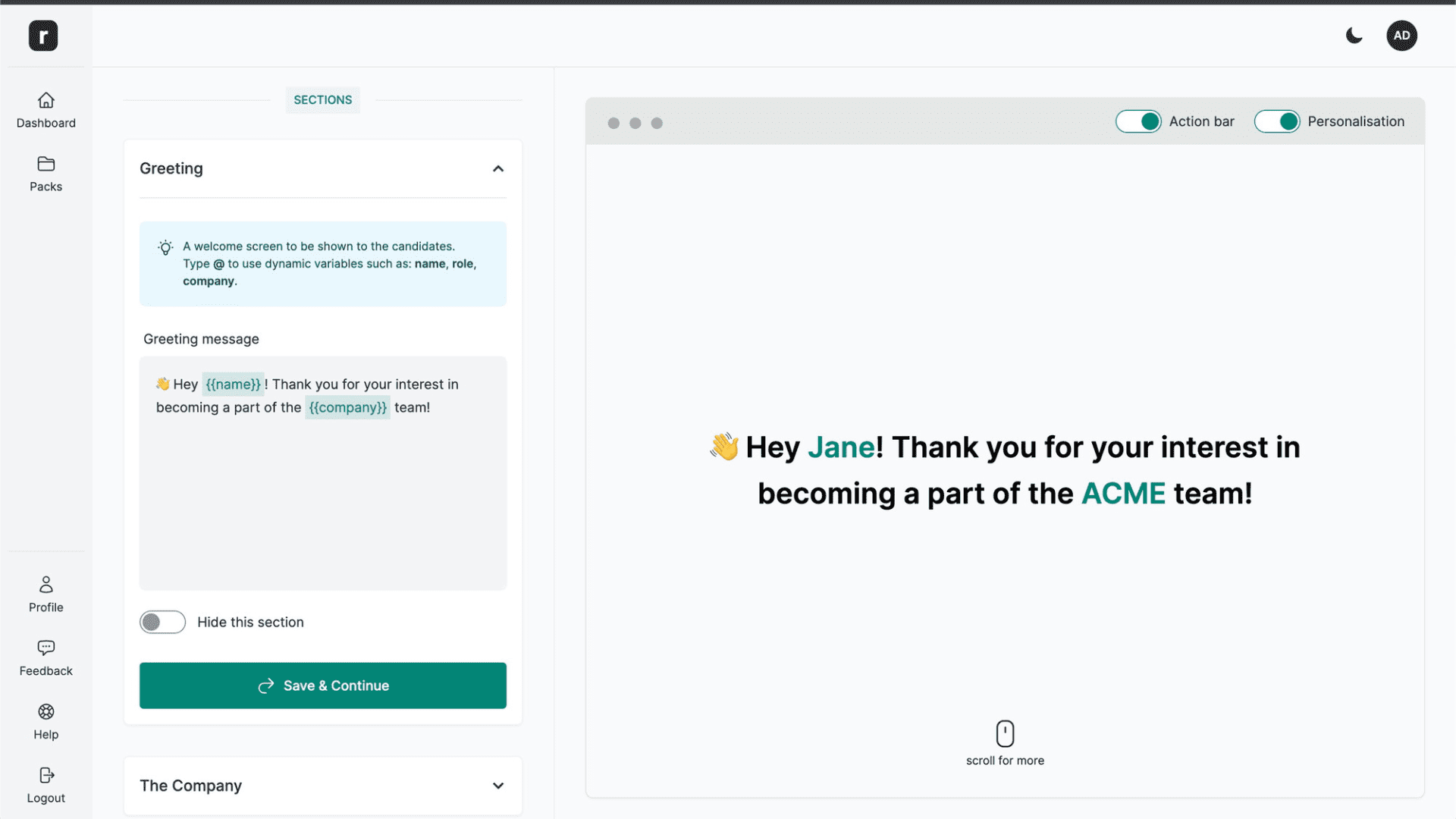Click the user avatar icon AD
1456x819 pixels.
tap(1401, 35)
